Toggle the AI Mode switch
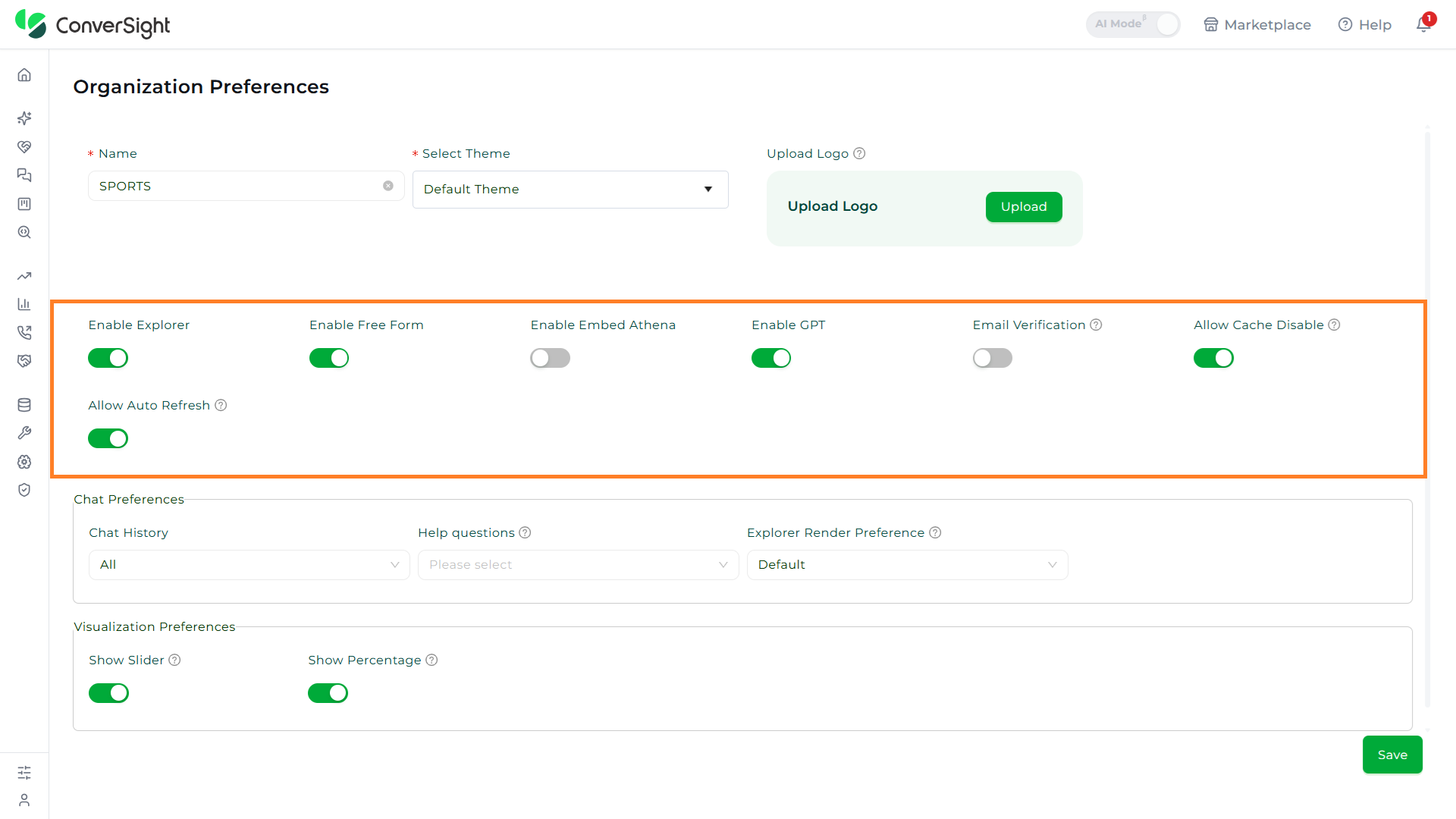 [1133, 24]
